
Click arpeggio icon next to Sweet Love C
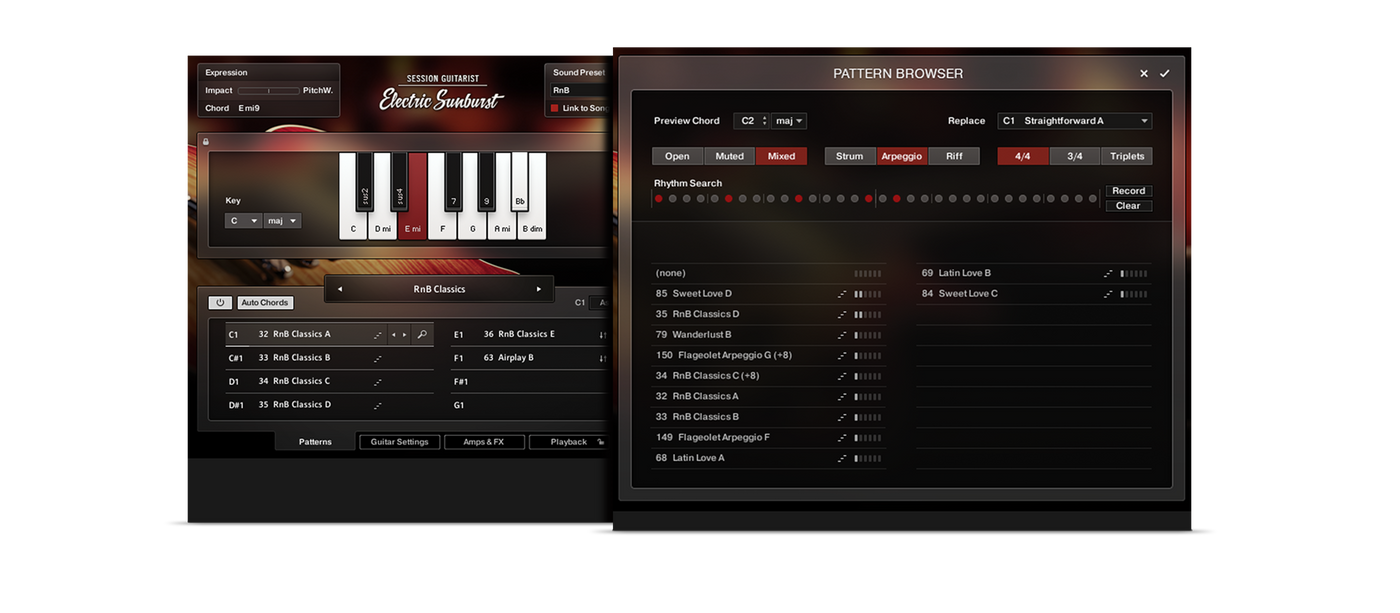(x=1108, y=294)
